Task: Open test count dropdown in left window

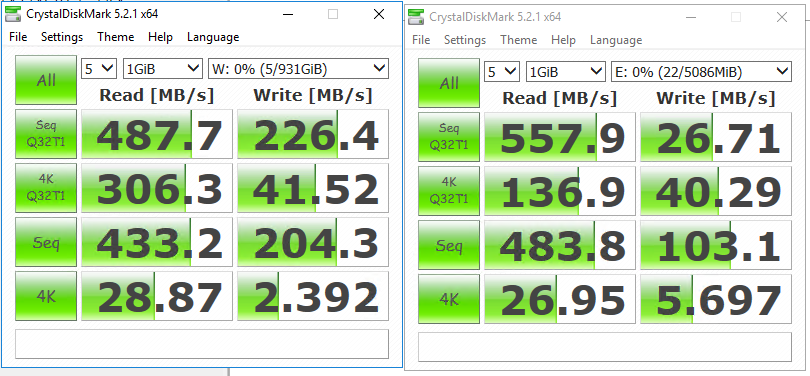Action: (99, 68)
